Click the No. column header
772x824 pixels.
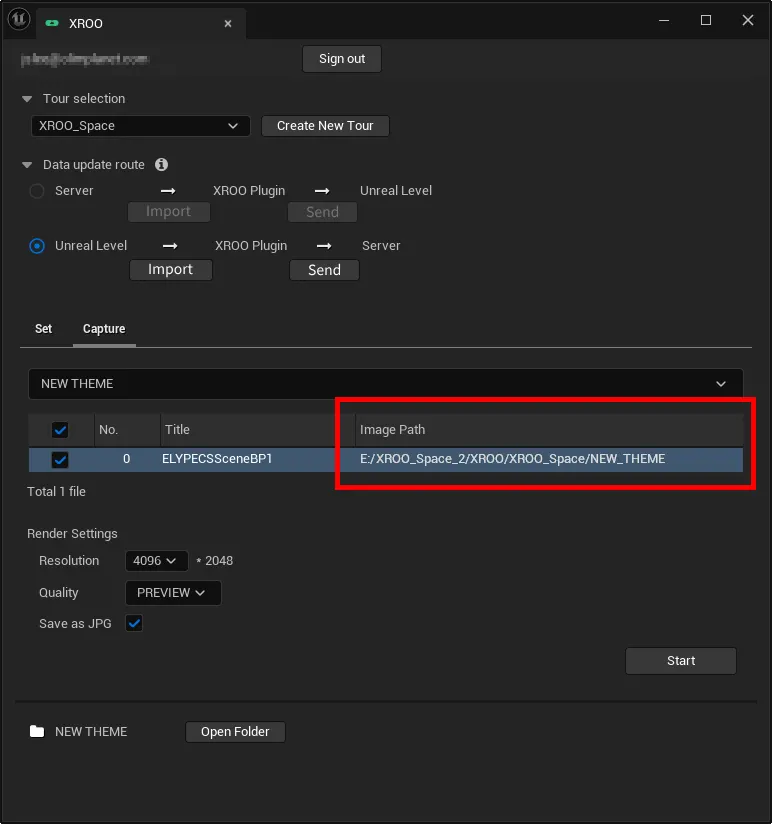click(128, 430)
